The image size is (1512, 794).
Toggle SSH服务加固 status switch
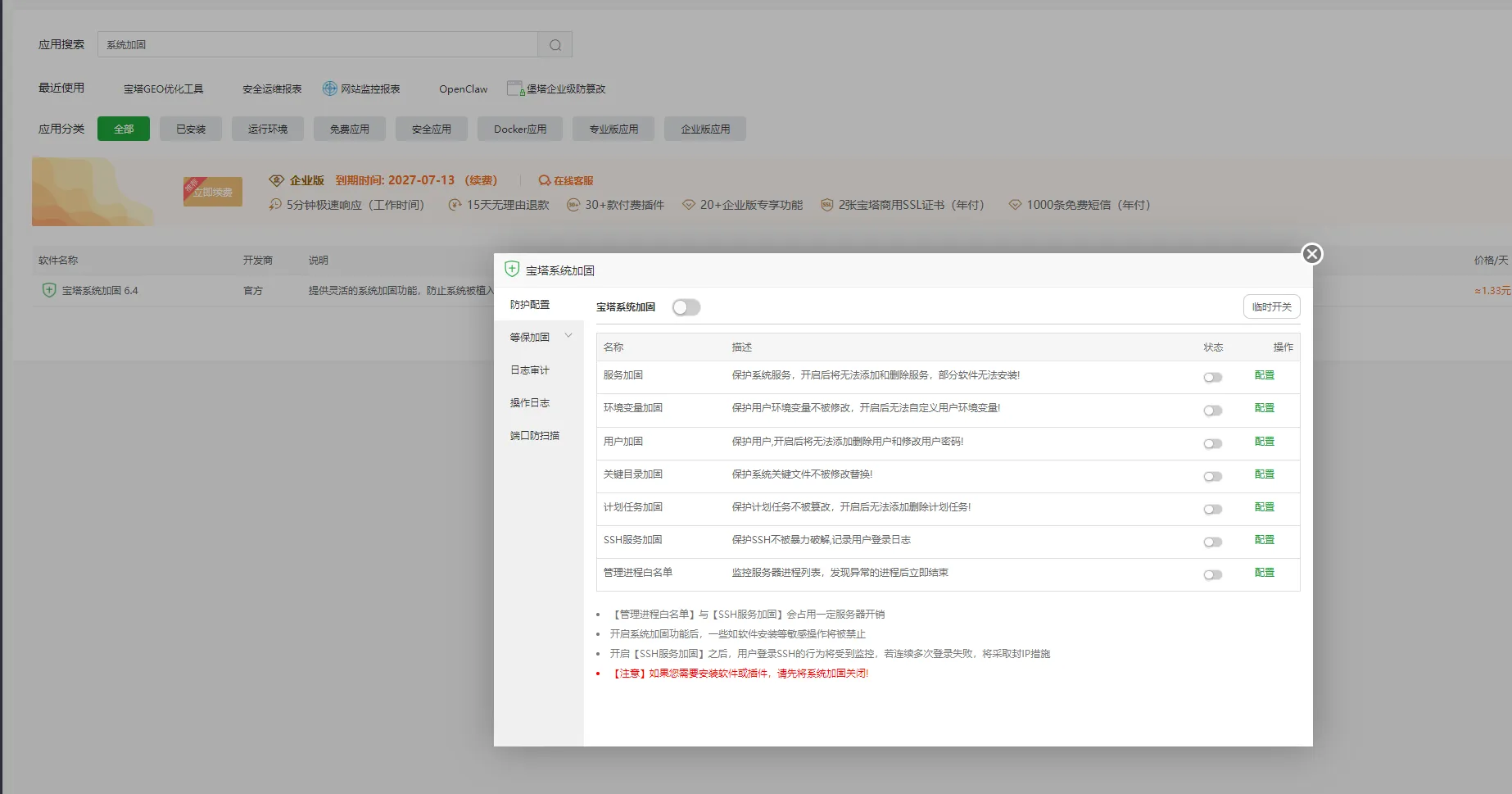1213,542
